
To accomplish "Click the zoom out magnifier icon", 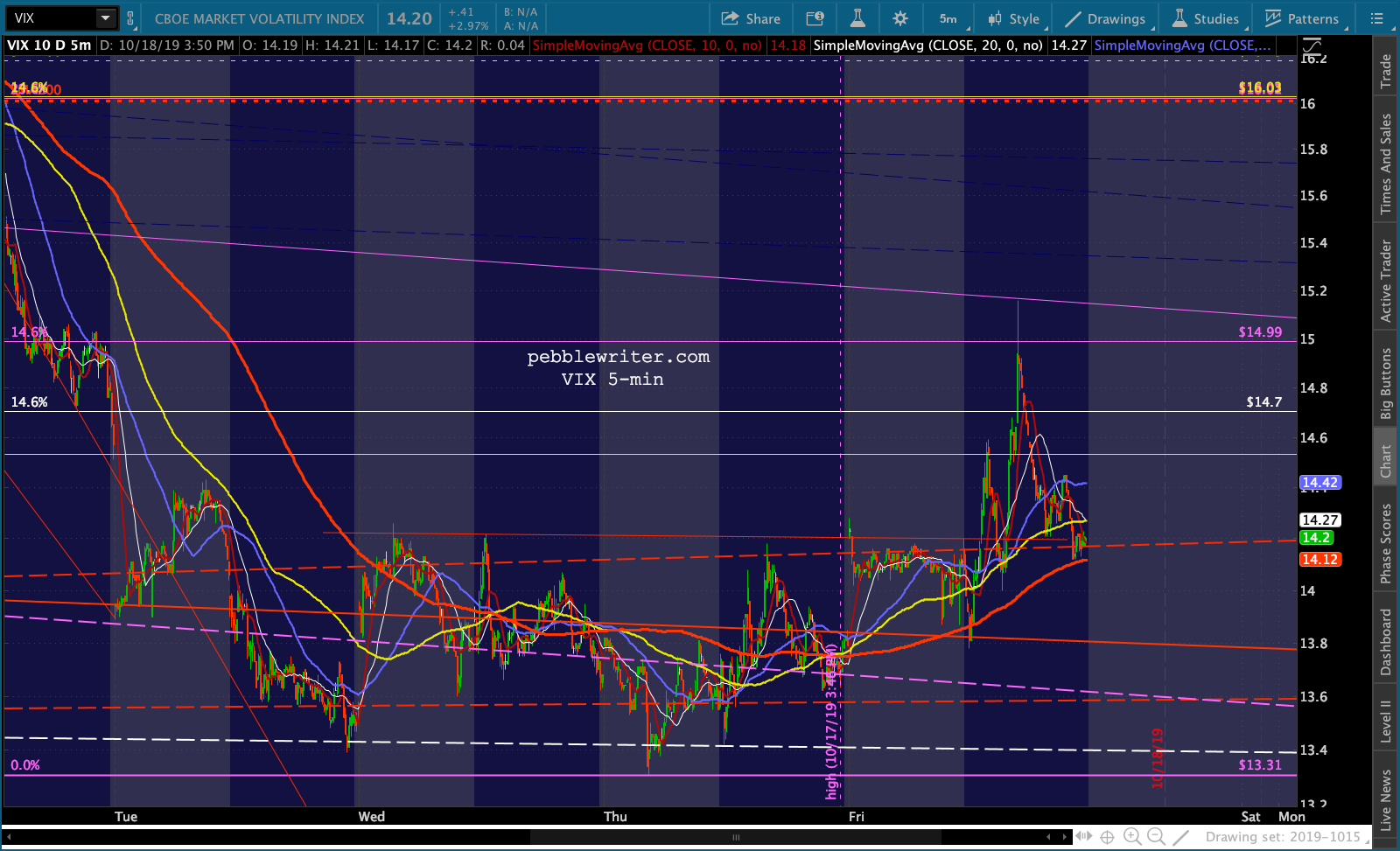I will [1156, 836].
